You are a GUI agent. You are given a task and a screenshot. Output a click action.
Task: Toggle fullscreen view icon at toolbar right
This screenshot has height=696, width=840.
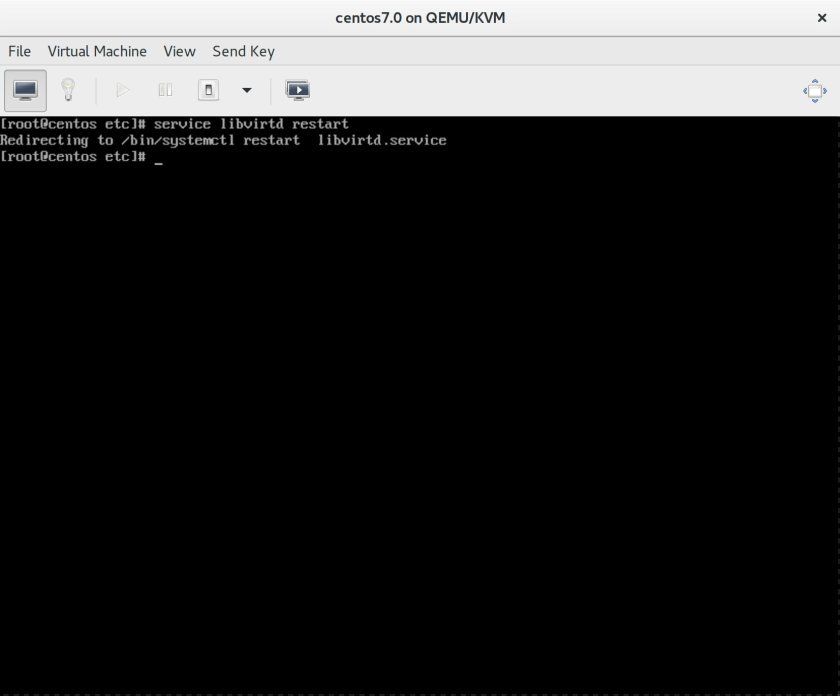pos(815,91)
